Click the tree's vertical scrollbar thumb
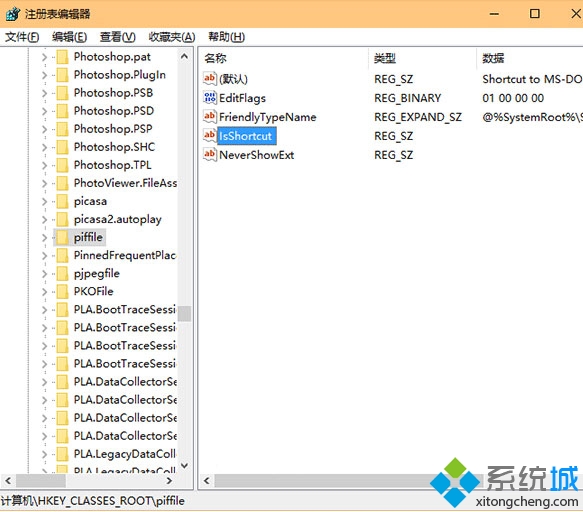The height and width of the screenshot is (512, 583). pyautogui.click(x=184, y=313)
